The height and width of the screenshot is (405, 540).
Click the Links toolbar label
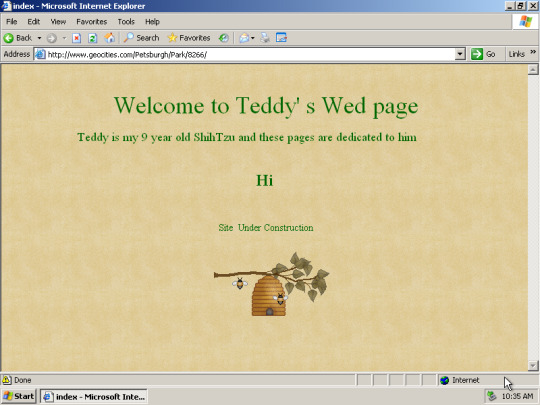(x=516, y=54)
